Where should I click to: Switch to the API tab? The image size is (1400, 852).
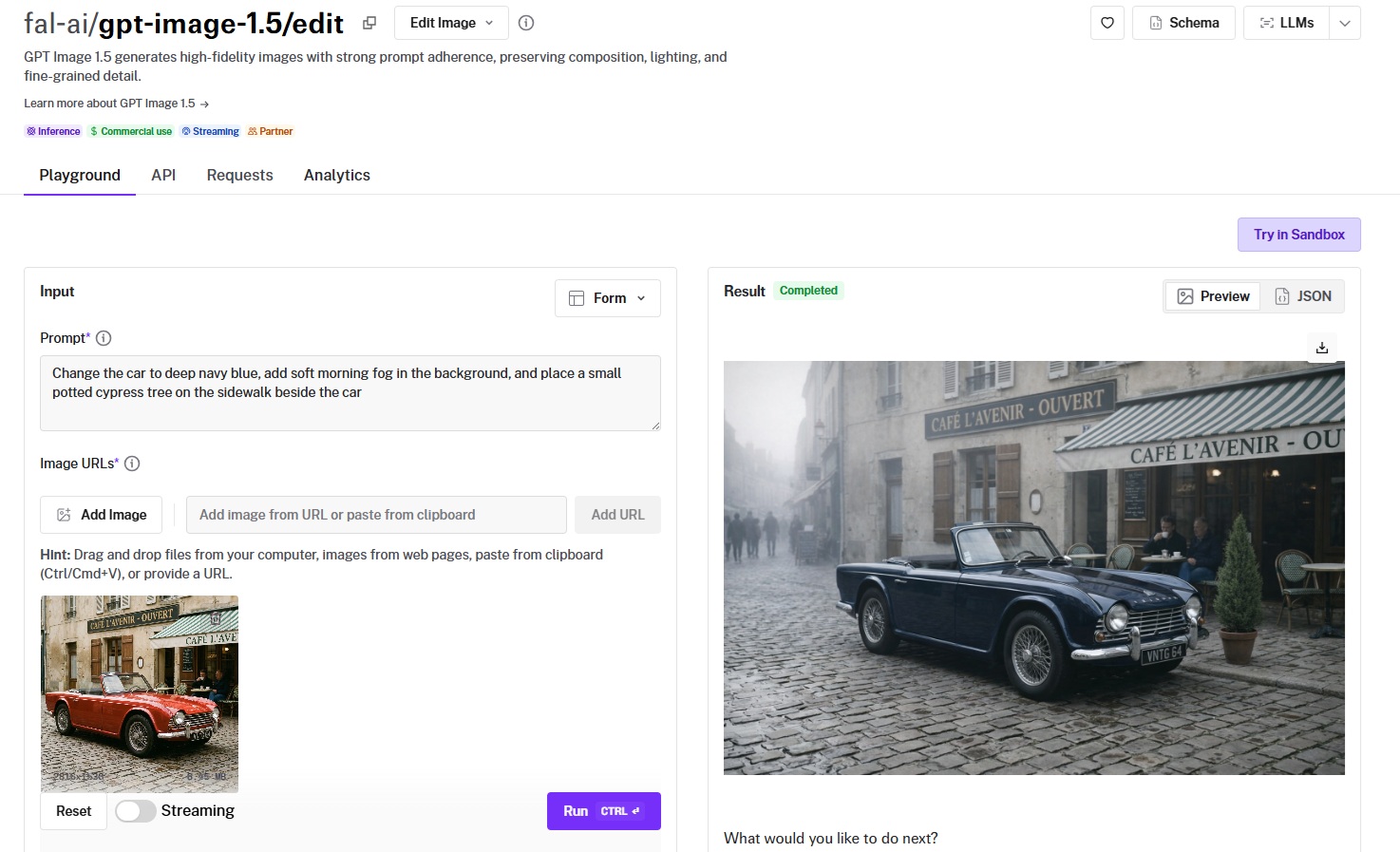[163, 175]
